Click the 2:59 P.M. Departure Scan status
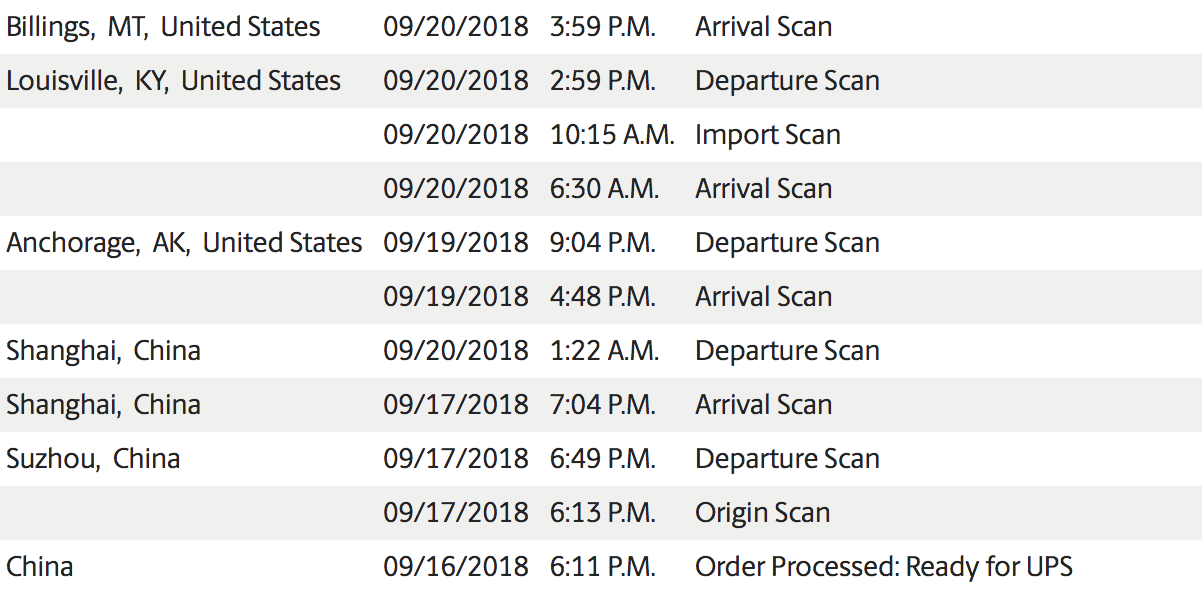 pos(788,81)
